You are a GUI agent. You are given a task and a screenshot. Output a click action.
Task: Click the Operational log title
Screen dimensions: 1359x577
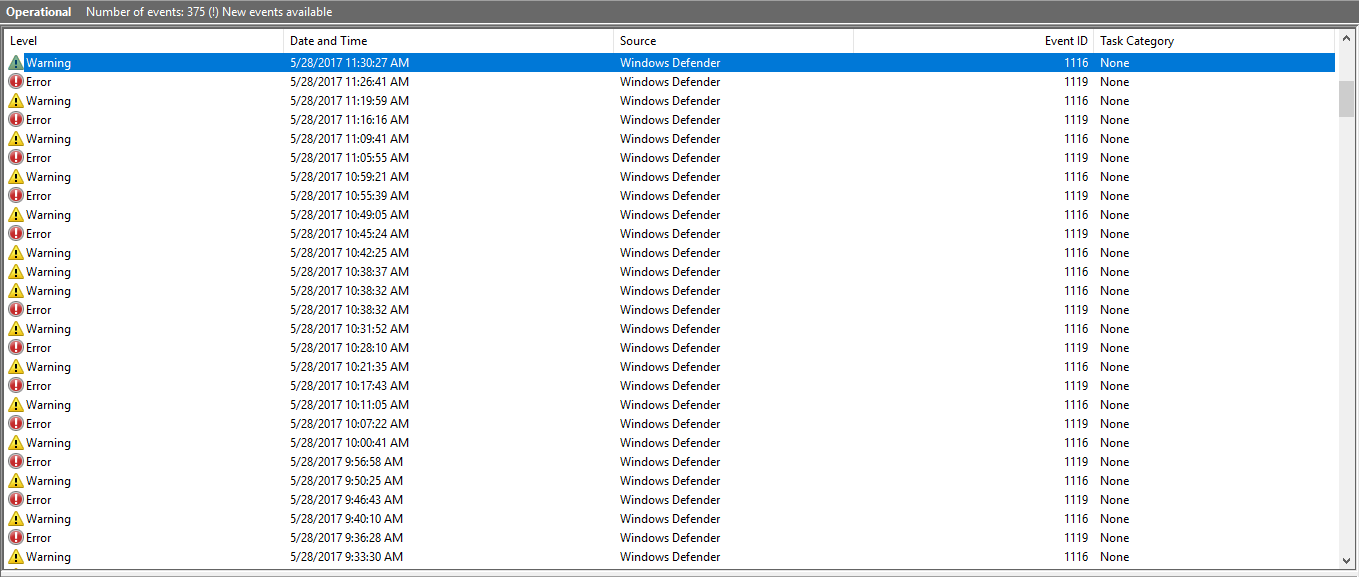tap(39, 12)
